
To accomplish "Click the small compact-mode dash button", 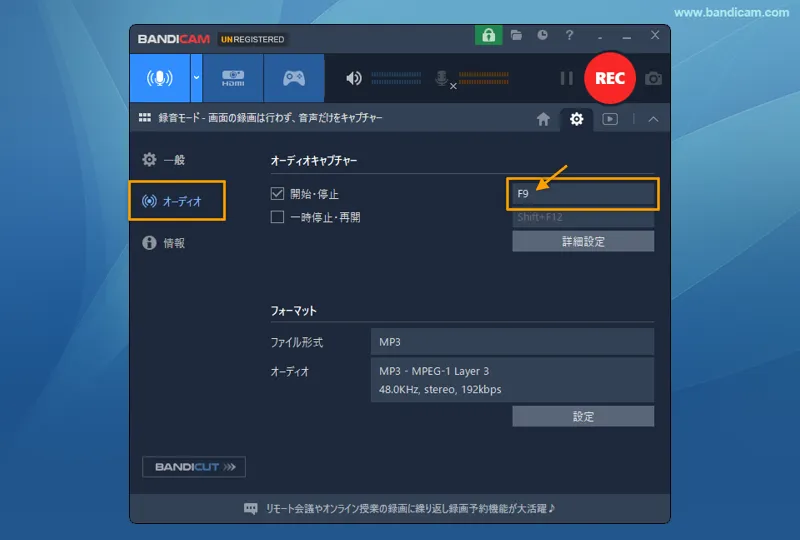I will pyautogui.click(x=600, y=37).
